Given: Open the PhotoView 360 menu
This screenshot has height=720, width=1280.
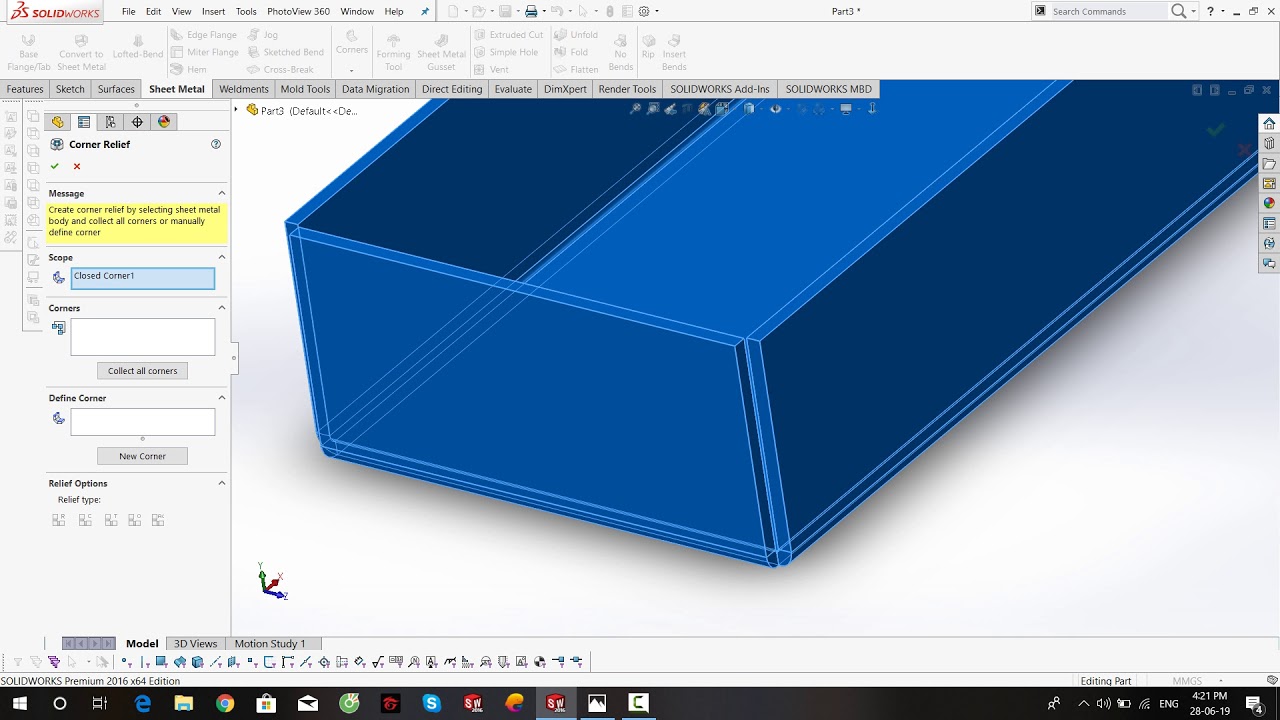Looking at the screenshot, I should point(298,12).
